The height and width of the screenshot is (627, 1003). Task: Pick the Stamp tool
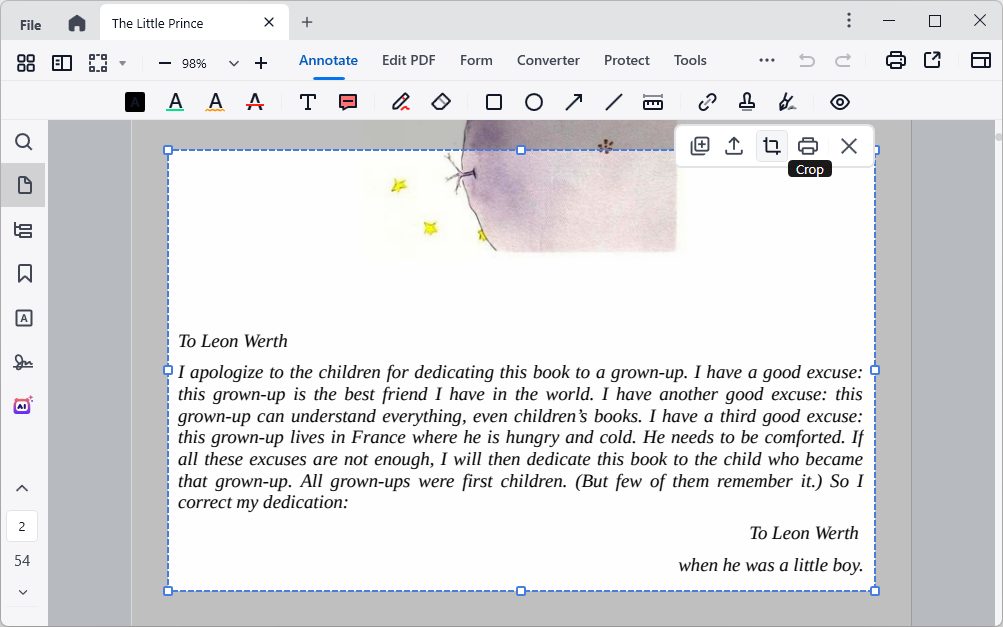point(746,101)
